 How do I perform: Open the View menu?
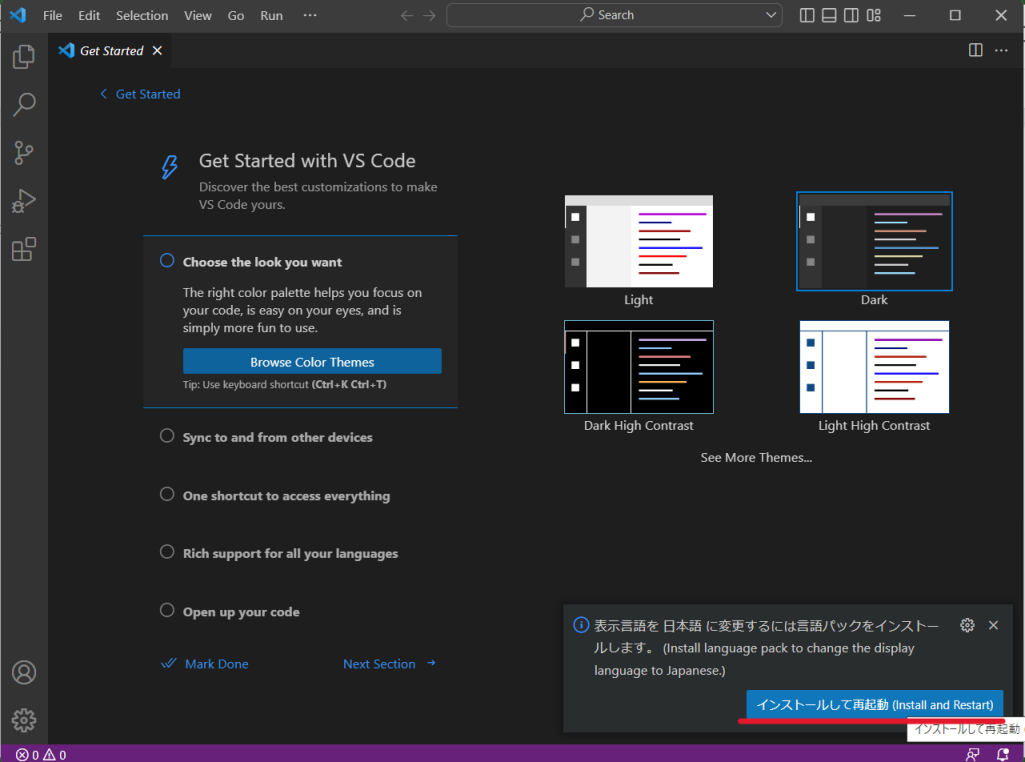[197, 15]
